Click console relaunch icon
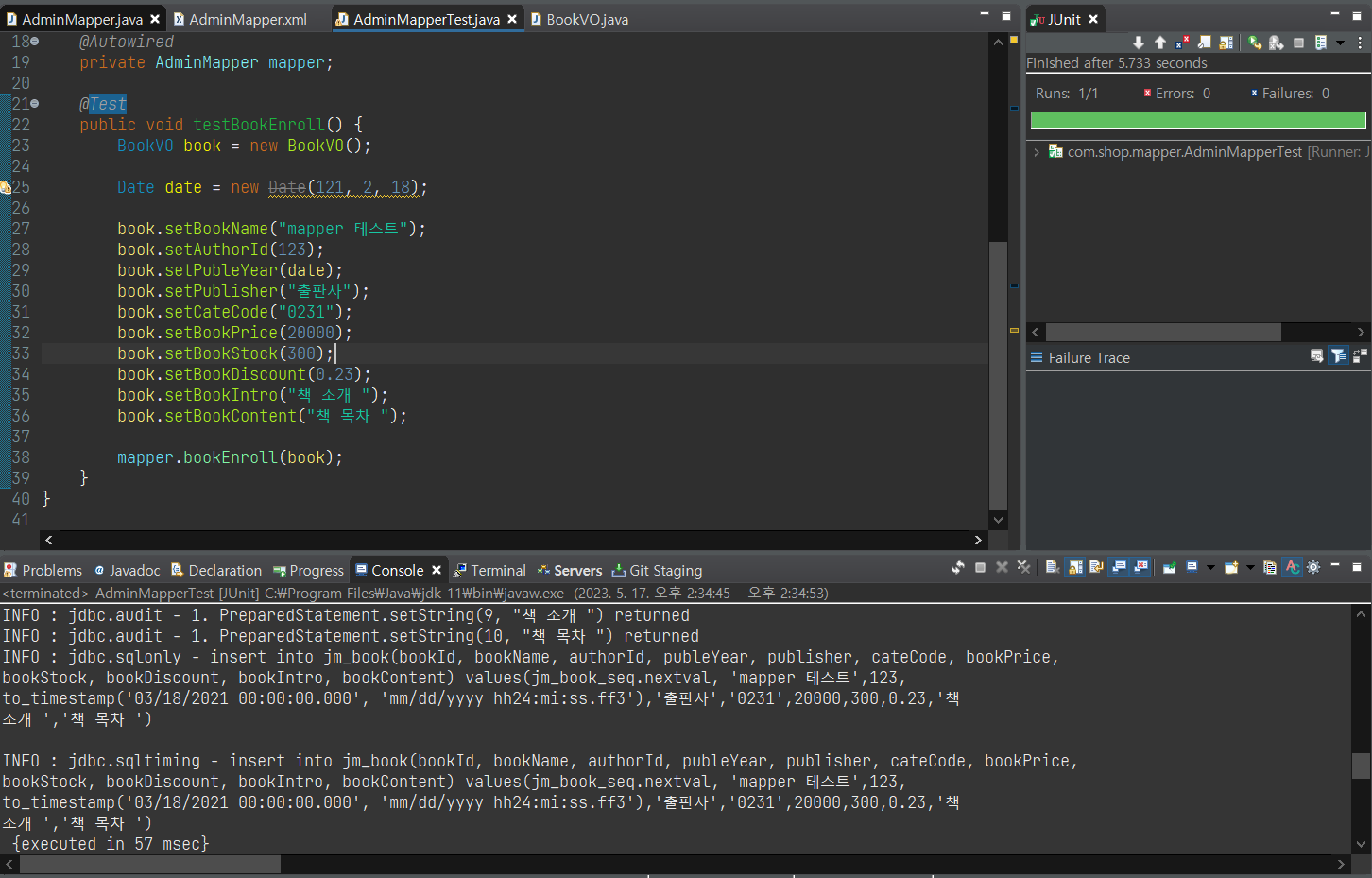This screenshot has height=878, width=1372. (958, 567)
